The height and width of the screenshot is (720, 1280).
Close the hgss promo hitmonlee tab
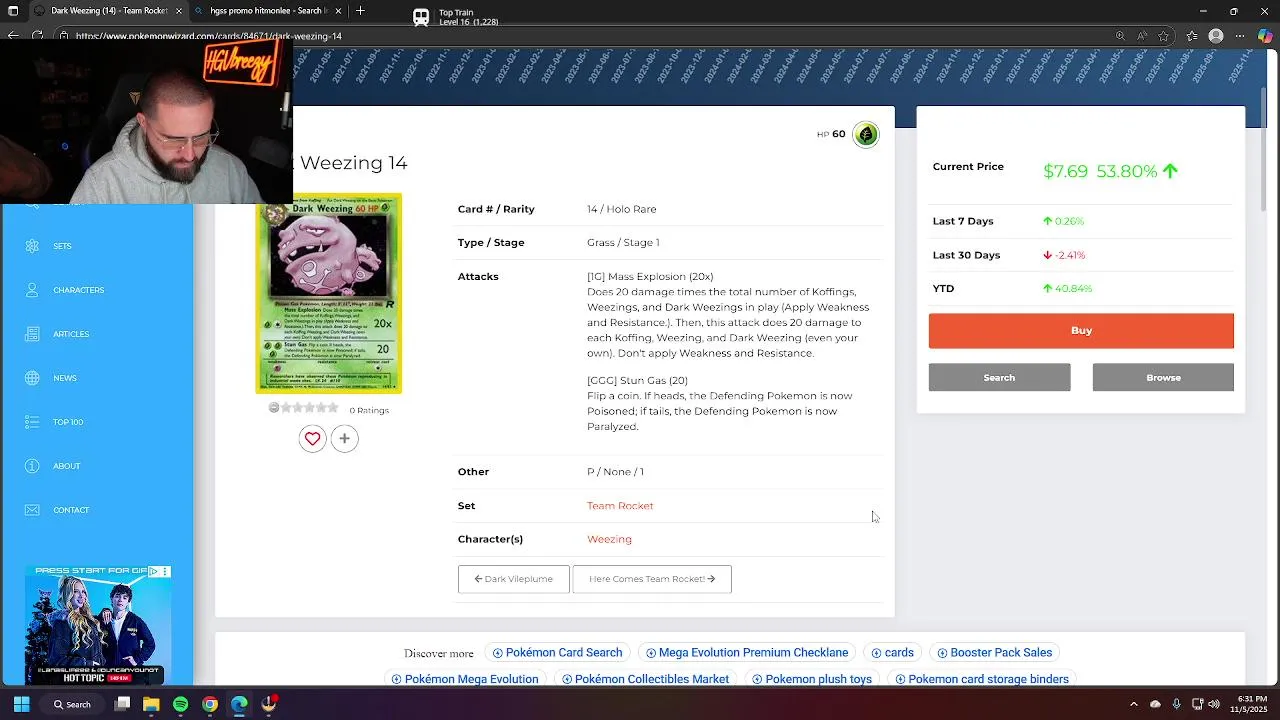pos(338,11)
